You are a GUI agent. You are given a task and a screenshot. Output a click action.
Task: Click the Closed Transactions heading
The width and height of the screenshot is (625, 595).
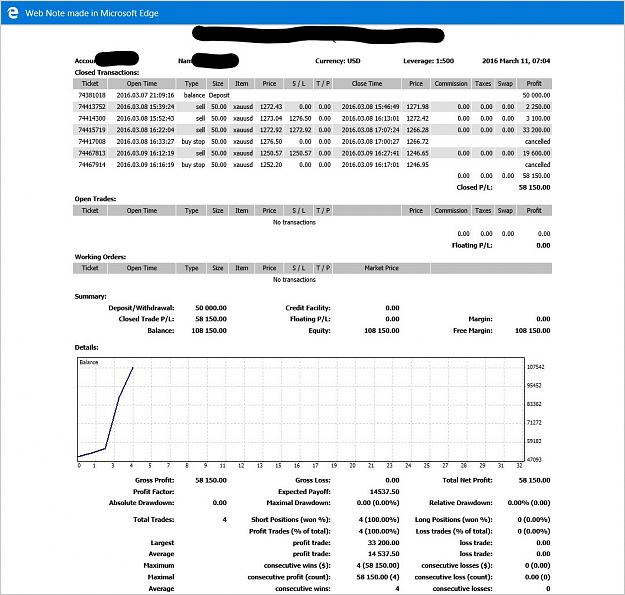pyautogui.click(x=107, y=73)
